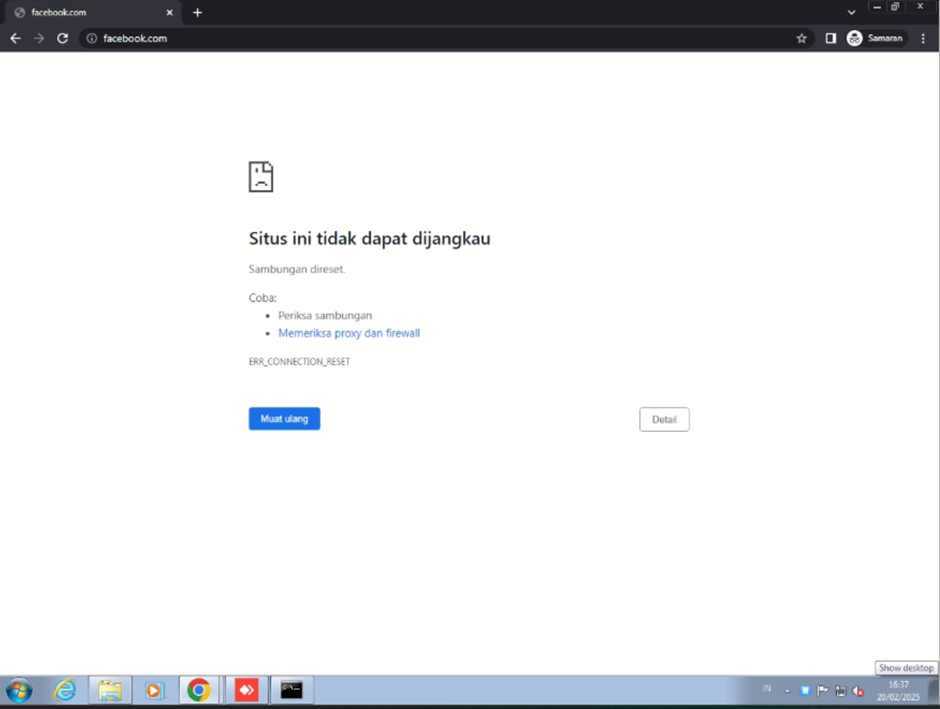Click the Memeriksa proxy dan firewall link

click(x=349, y=333)
